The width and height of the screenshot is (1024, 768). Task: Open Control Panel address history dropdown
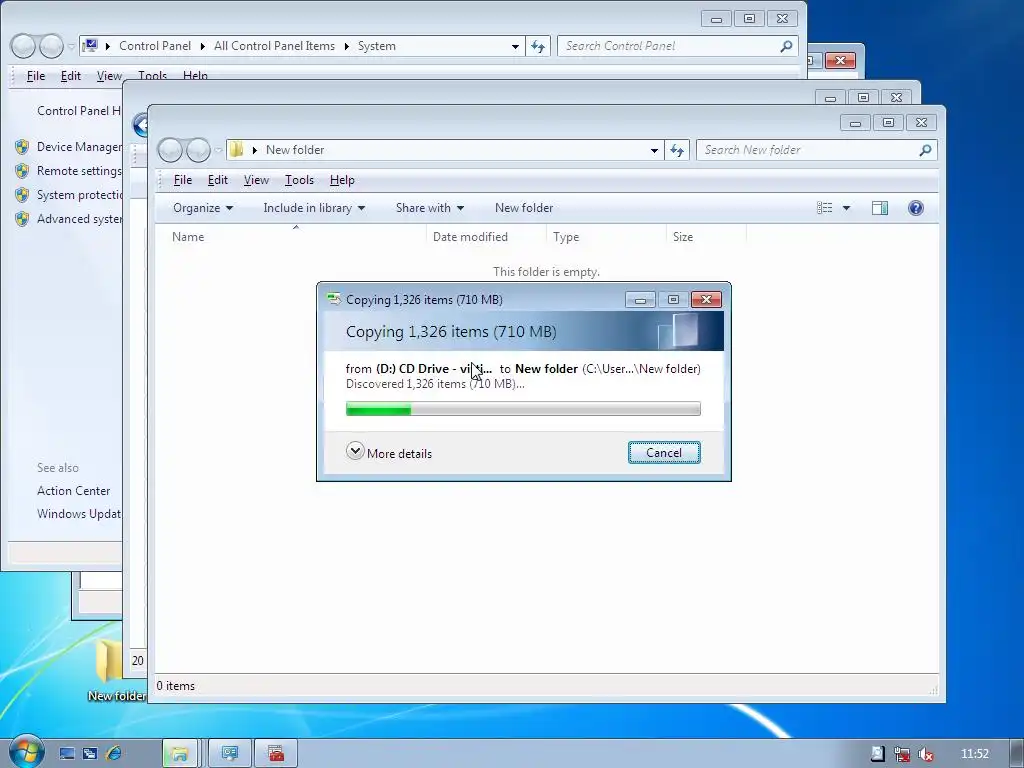pyautogui.click(x=515, y=46)
